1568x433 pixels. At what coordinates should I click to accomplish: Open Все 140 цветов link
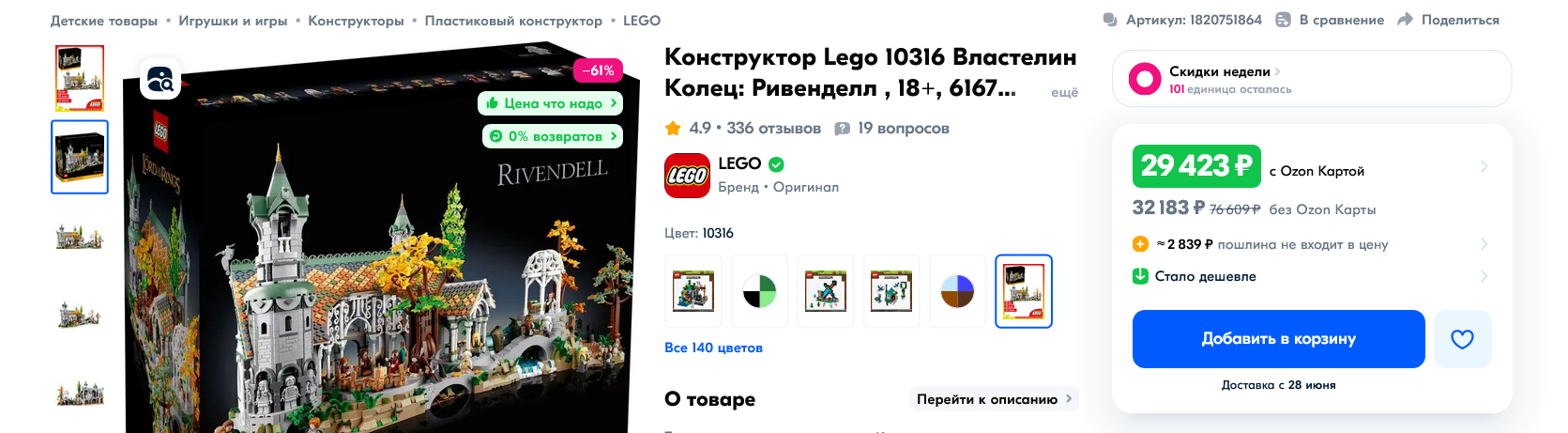[x=713, y=348]
